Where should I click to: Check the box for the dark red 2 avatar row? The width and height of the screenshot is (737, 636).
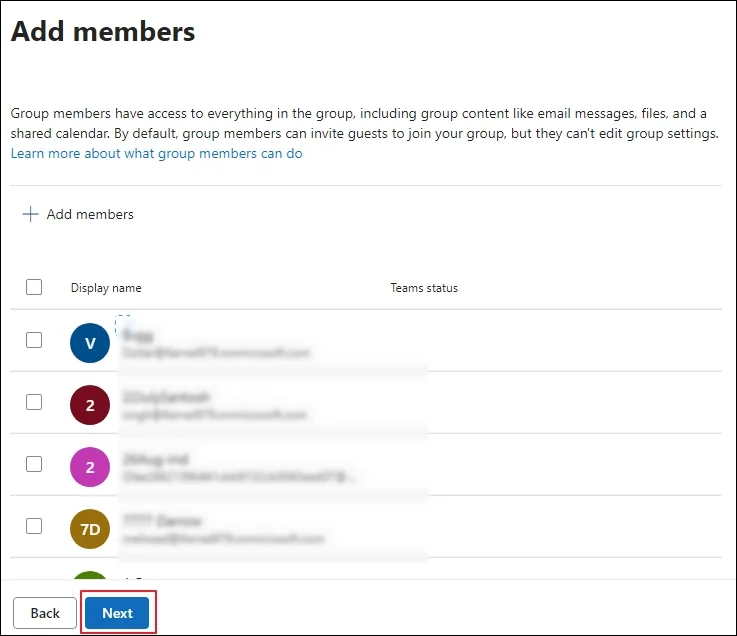click(x=34, y=402)
